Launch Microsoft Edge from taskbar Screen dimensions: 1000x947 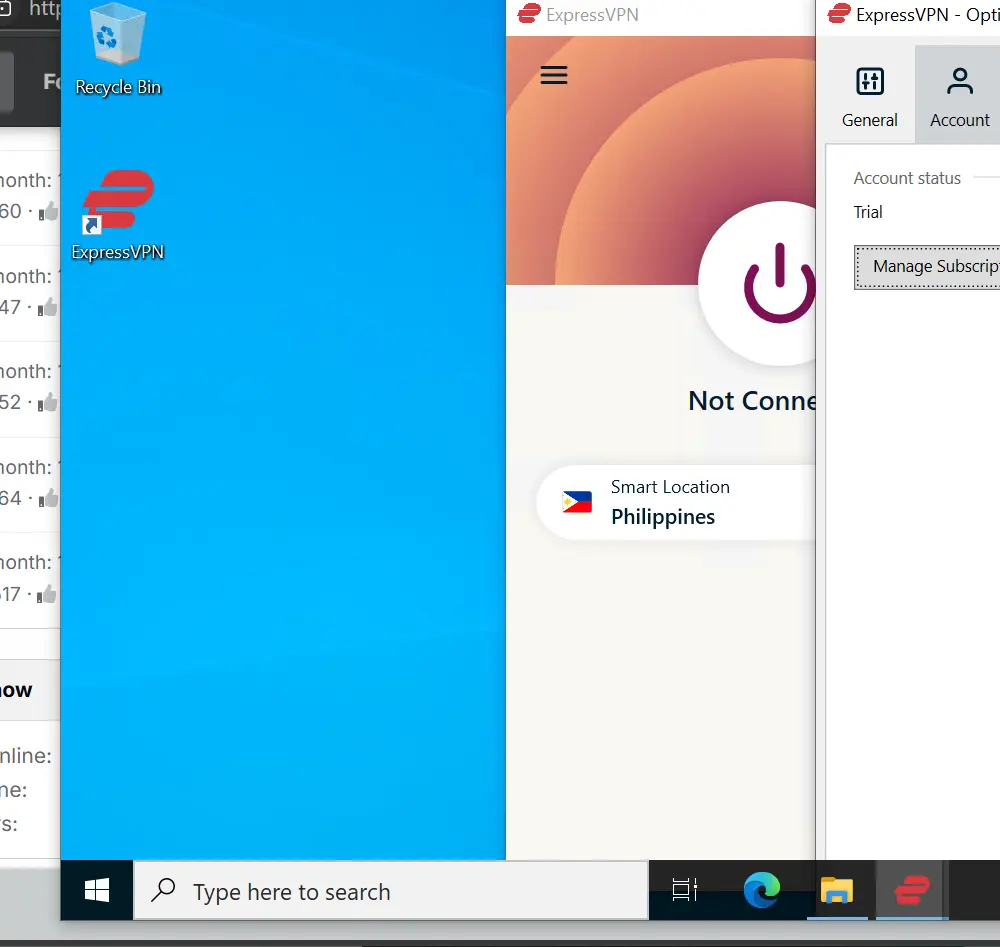(761, 890)
